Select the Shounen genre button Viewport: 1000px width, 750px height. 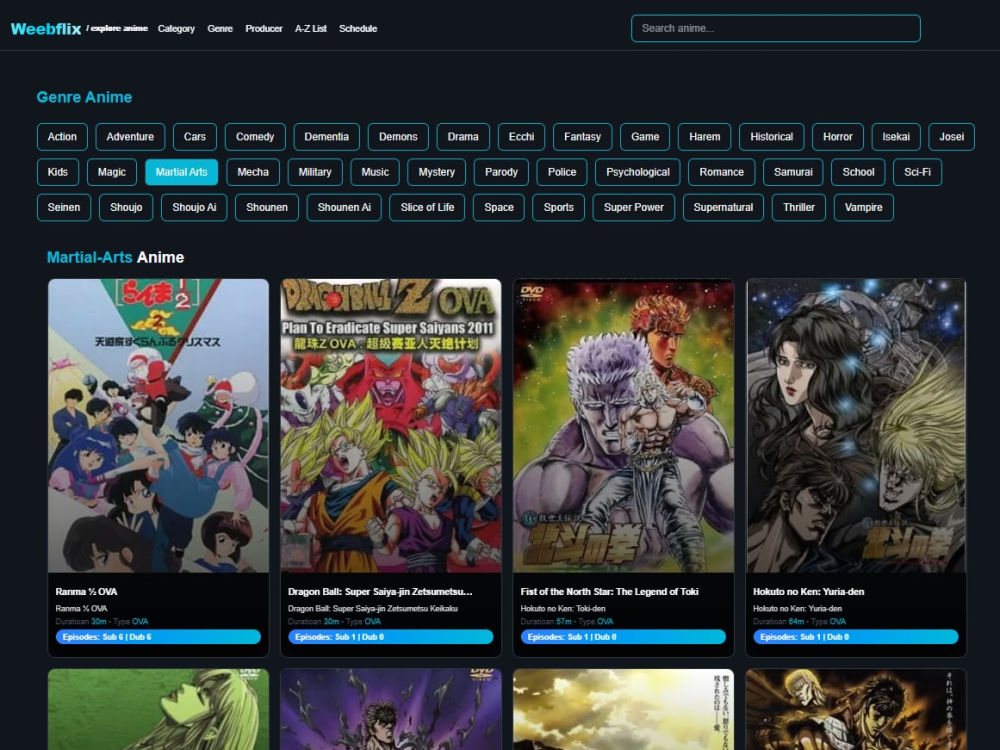[267, 207]
